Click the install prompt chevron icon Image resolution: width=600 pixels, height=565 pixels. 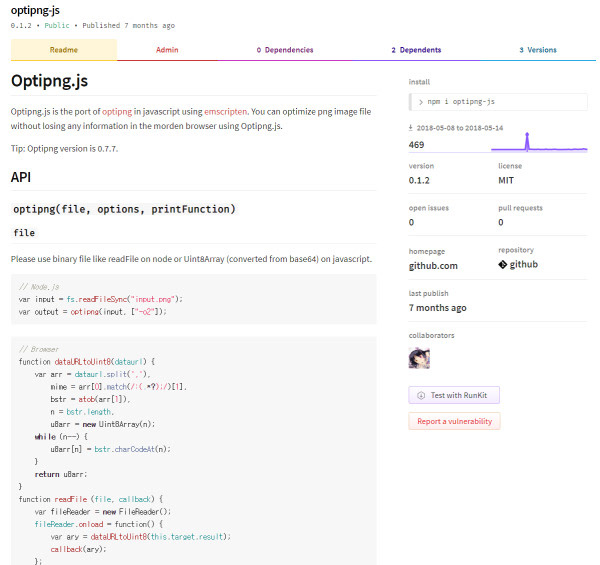[421, 102]
